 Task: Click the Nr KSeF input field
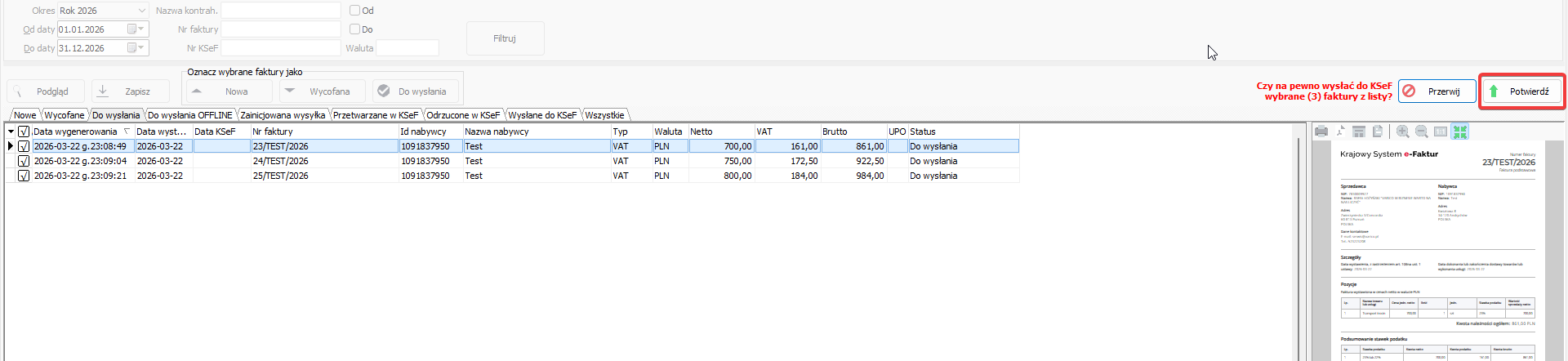point(280,48)
